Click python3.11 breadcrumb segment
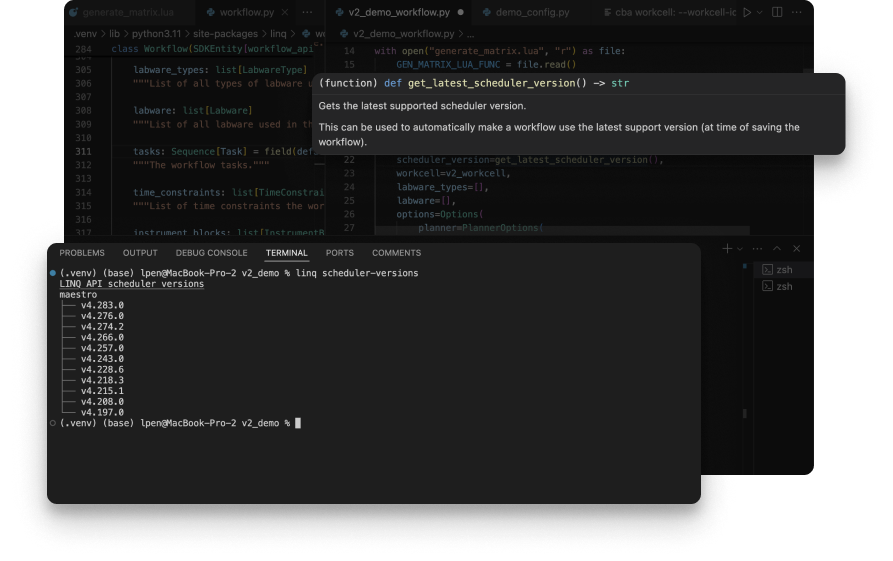Screen dimensions: 893x561 (x=156, y=34)
